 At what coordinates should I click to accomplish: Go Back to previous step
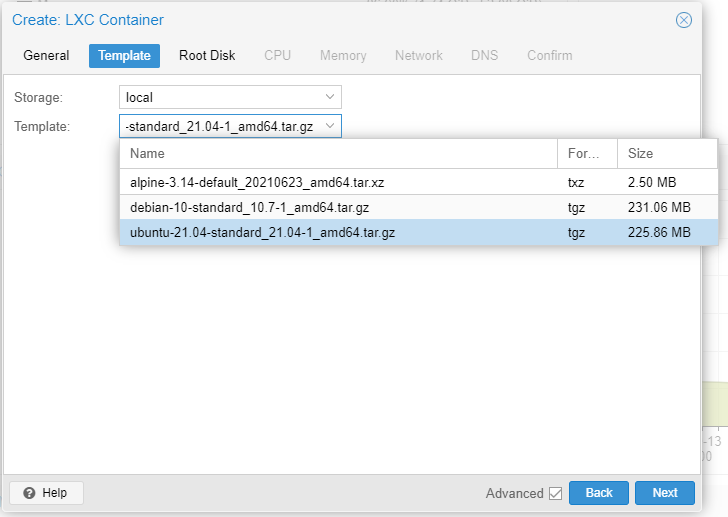598,493
